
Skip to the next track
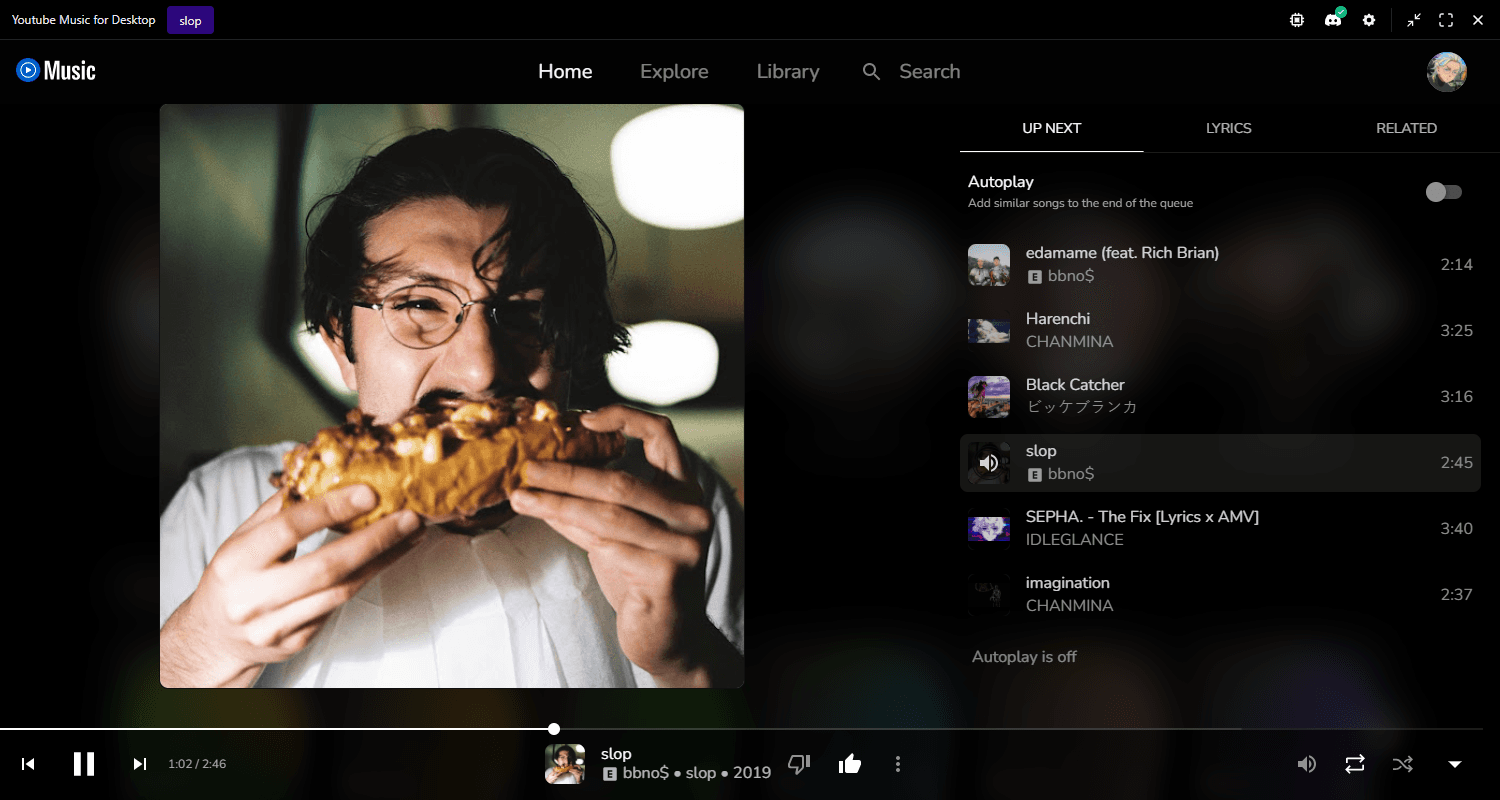coord(140,764)
